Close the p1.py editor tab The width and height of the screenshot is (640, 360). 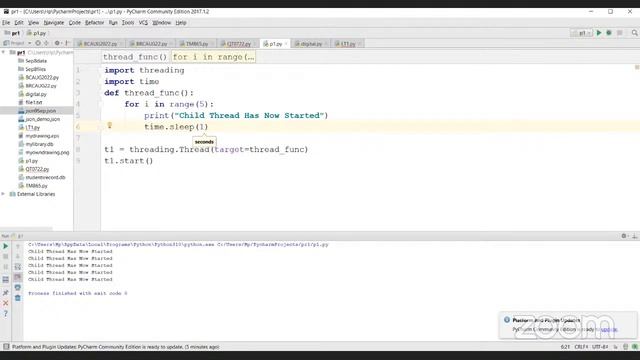point(286,44)
